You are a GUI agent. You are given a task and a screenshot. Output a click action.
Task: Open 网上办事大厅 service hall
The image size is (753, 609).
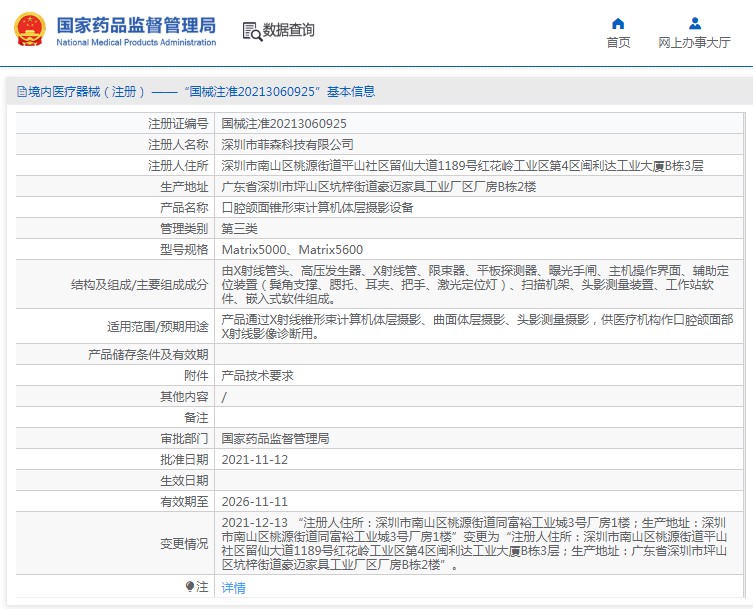pyautogui.click(x=694, y=43)
